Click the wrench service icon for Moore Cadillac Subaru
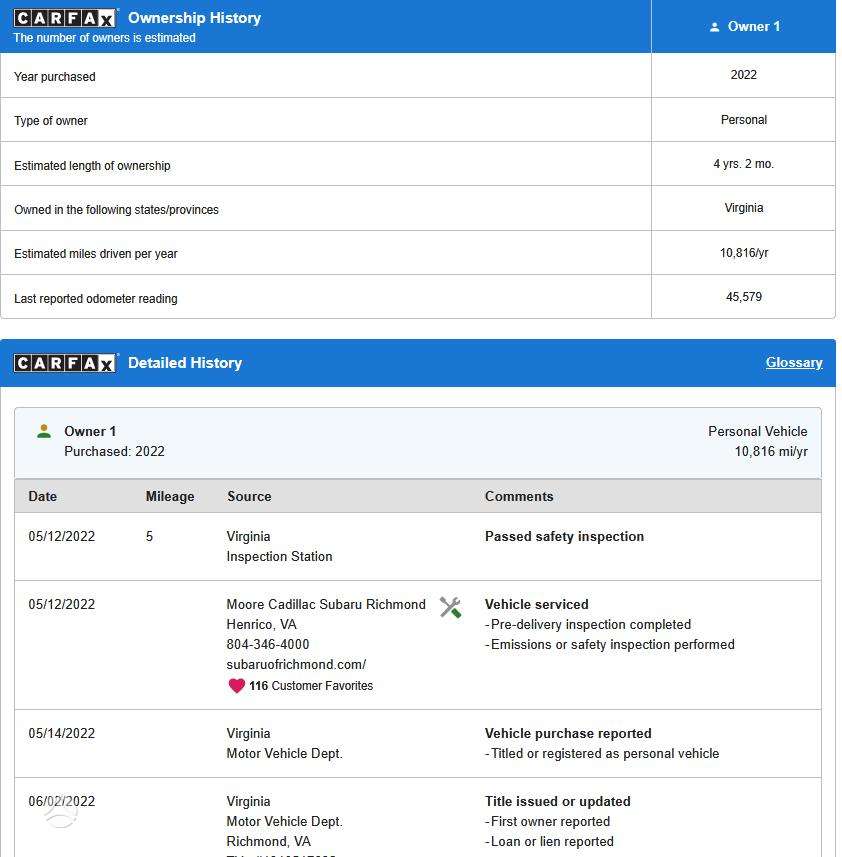 point(450,607)
